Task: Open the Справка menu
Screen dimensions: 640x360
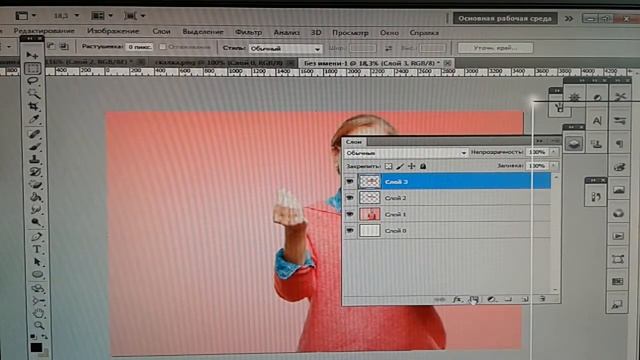Action: [424, 33]
